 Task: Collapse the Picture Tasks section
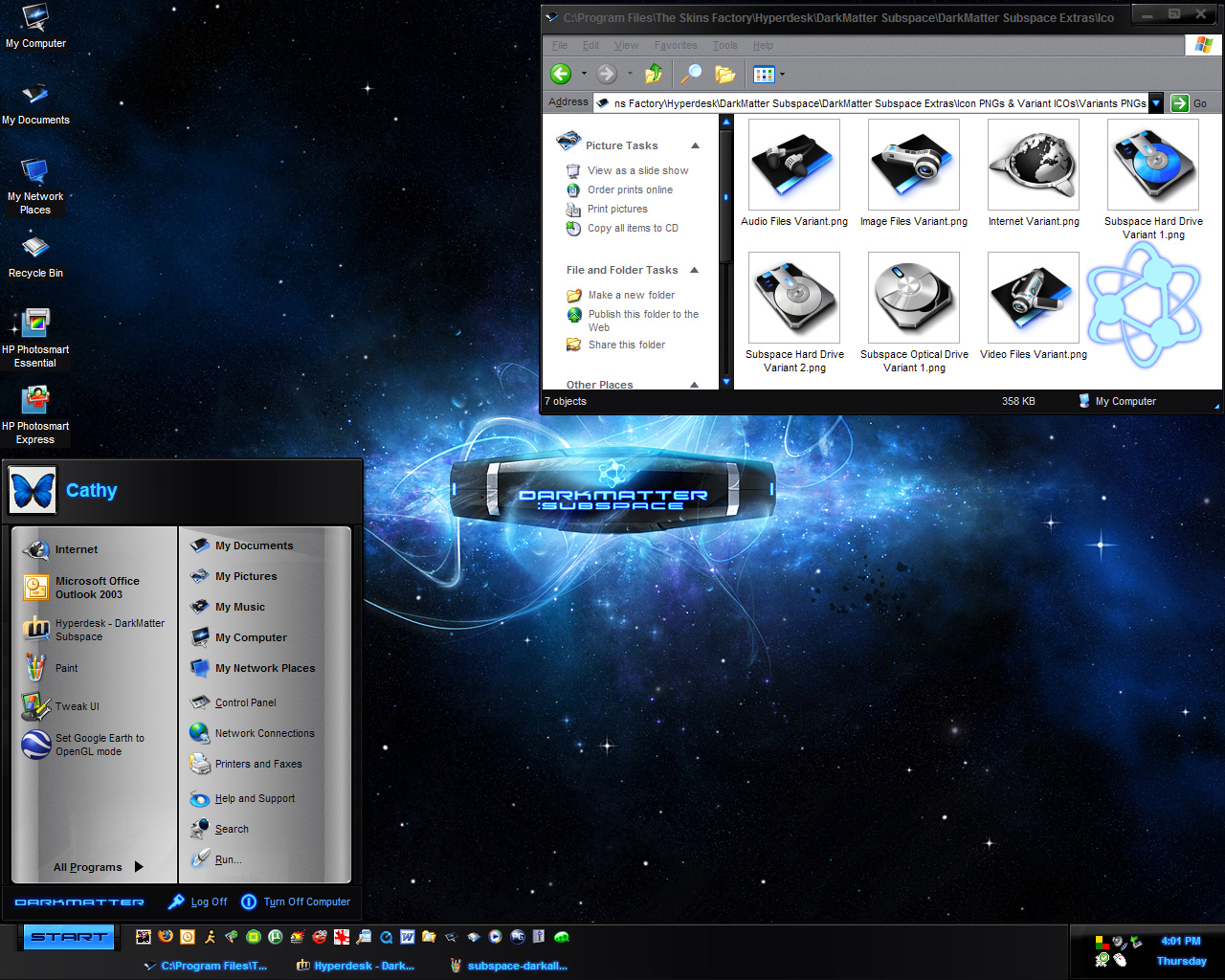pos(695,145)
